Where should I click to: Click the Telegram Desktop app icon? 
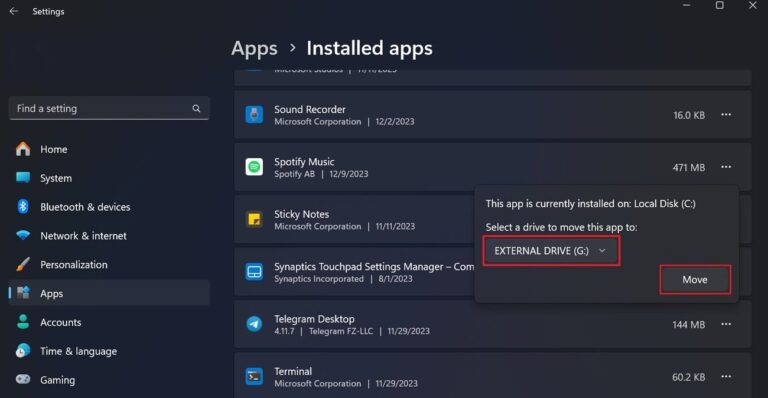pyautogui.click(x=254, y=324)
